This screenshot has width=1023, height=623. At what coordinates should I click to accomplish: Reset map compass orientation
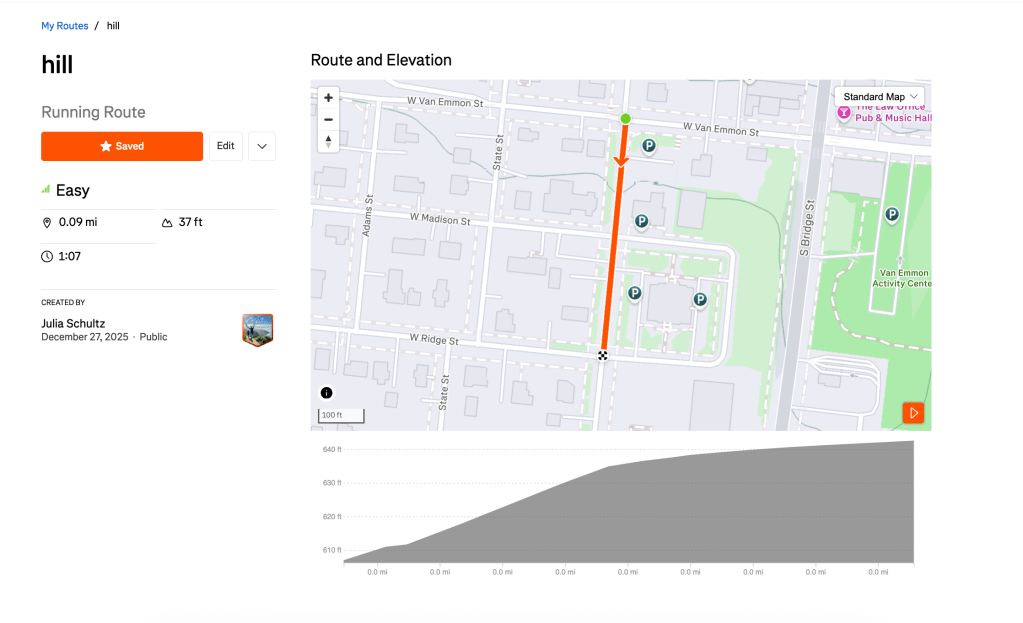(x=328, y=141)
